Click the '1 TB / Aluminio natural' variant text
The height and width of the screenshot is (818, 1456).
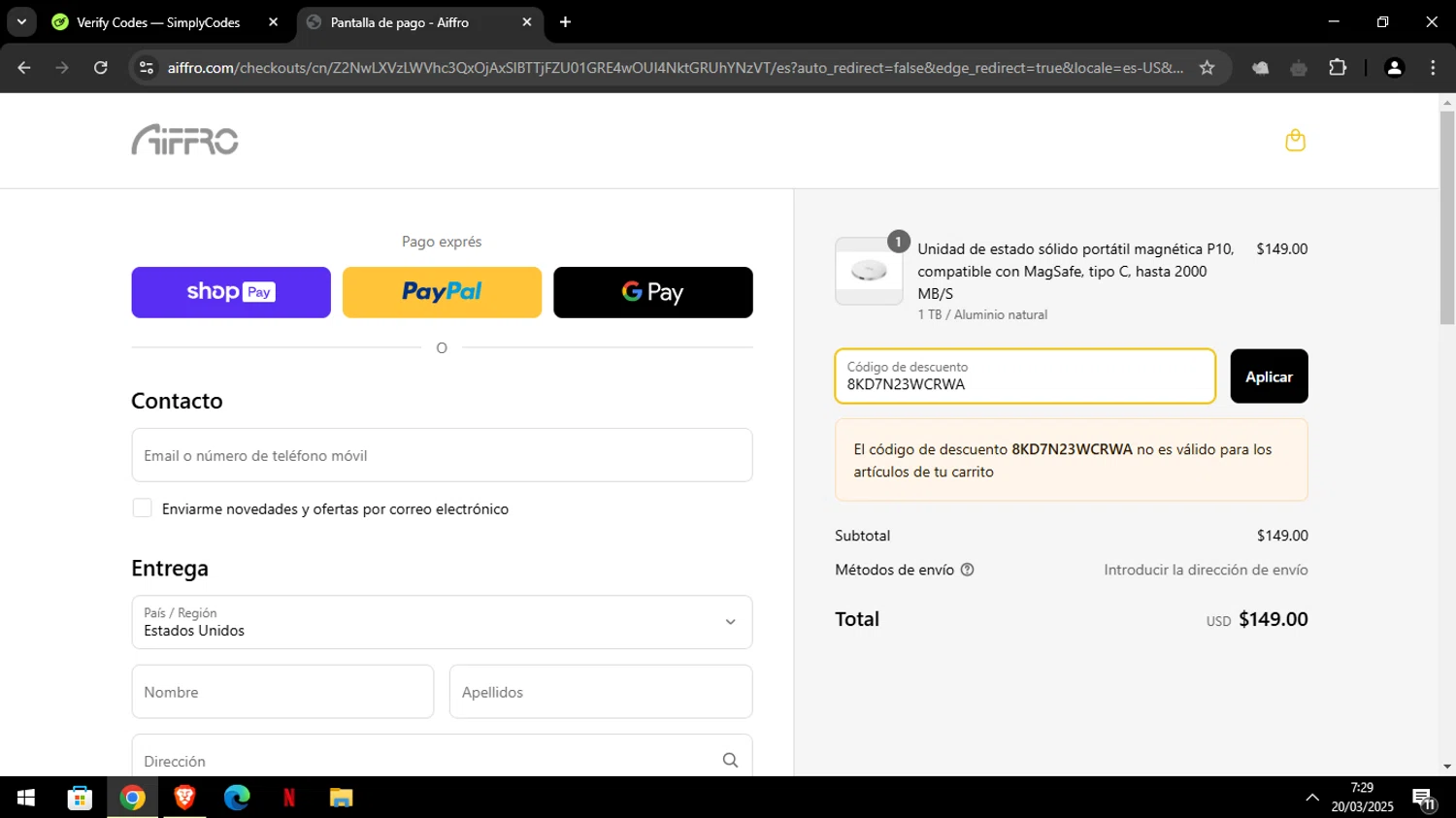pyautogui.click(x=982, y=314)
